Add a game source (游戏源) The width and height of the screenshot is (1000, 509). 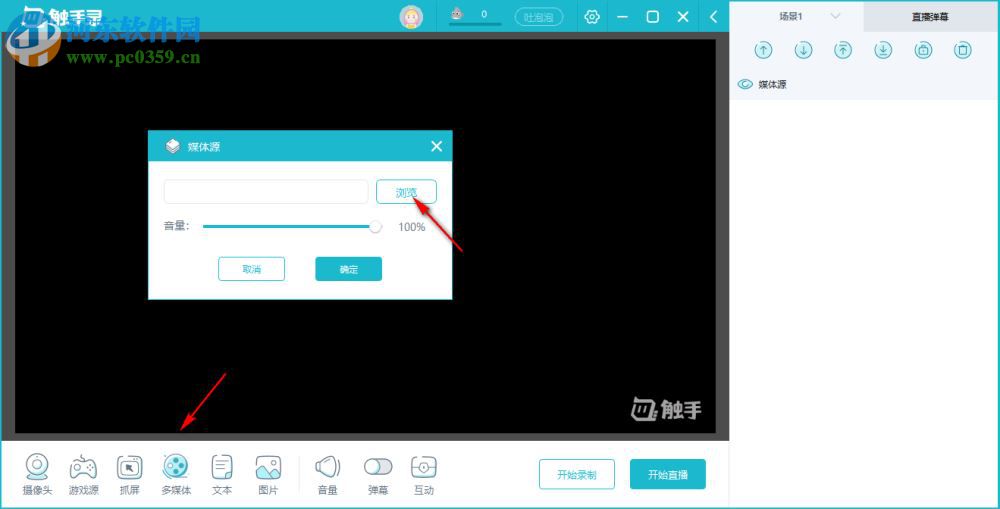pos(84,475)
